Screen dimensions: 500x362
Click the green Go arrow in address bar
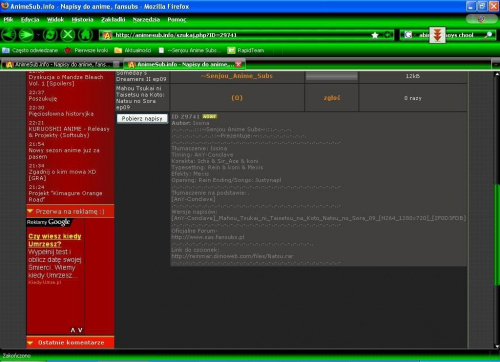click(x=388, y=35)
